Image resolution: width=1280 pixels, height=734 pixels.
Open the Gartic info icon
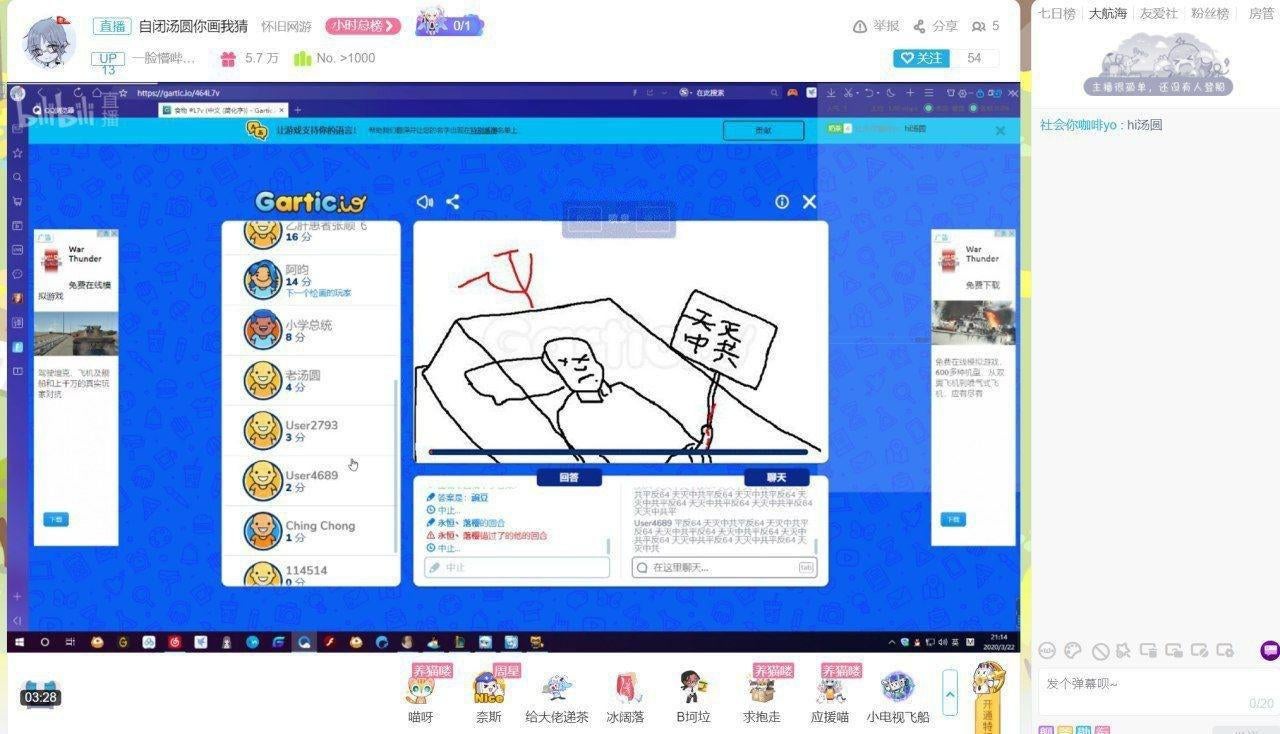782,202
